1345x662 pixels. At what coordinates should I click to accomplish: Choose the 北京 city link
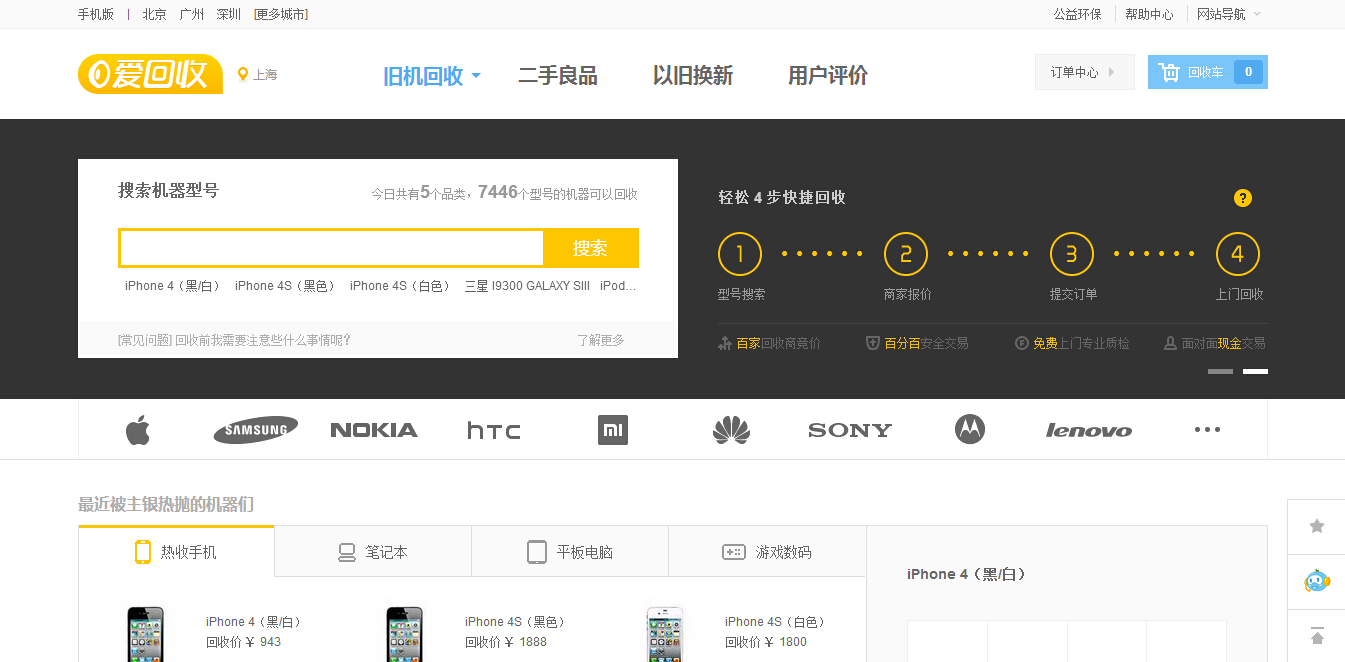point(154,14)
